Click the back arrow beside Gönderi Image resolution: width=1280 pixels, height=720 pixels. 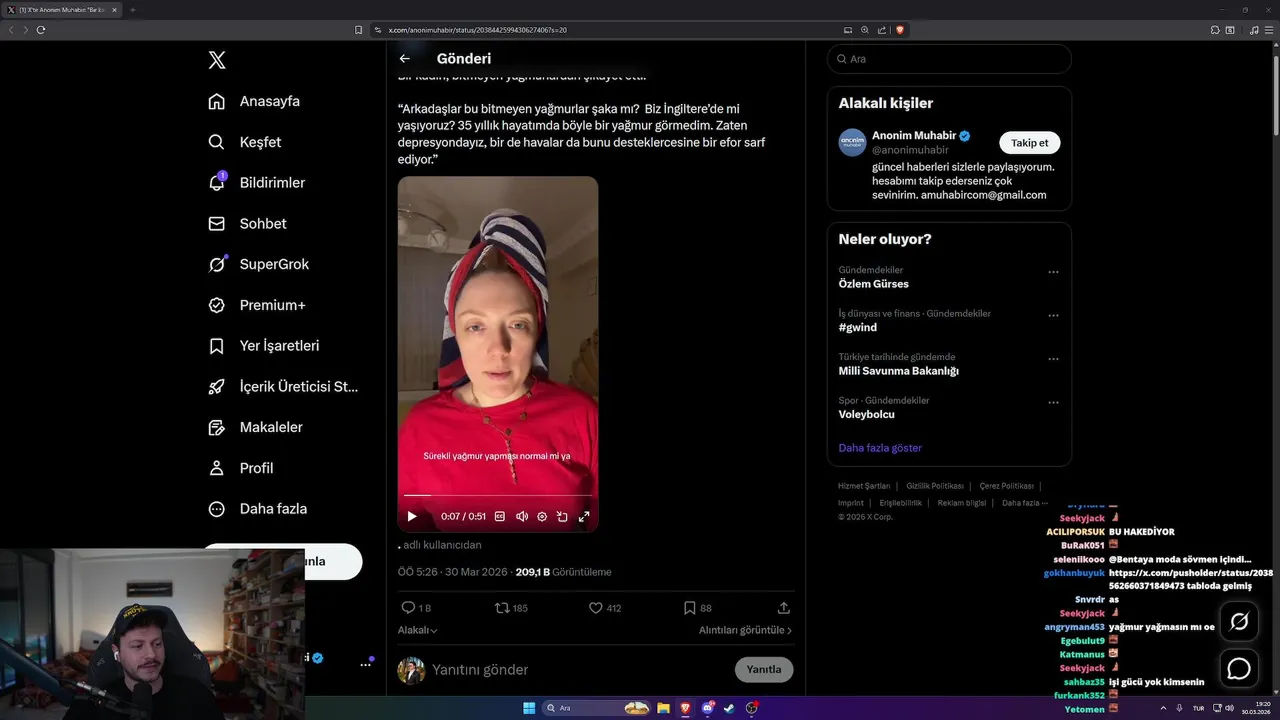click(405, 59)
